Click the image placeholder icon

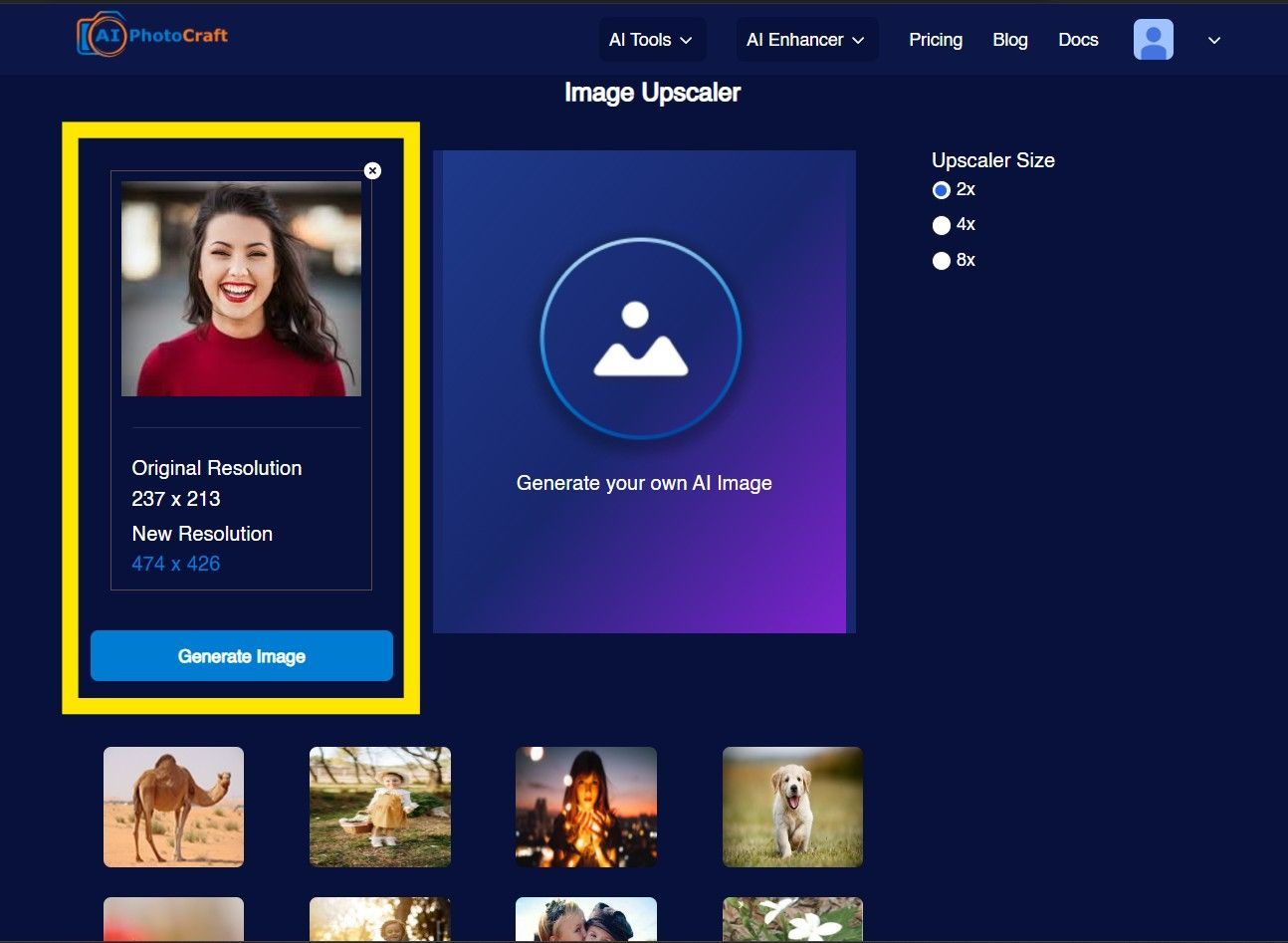point(641,339)
